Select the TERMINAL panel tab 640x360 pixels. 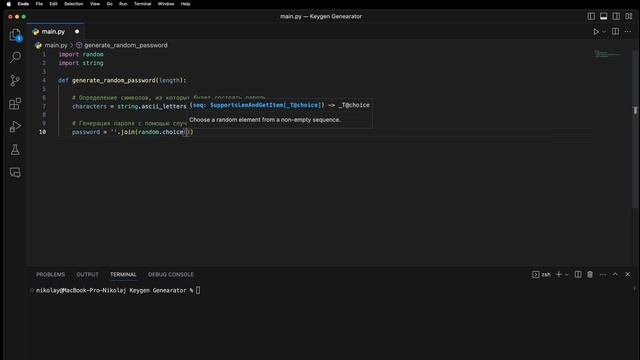coord(123,275)
